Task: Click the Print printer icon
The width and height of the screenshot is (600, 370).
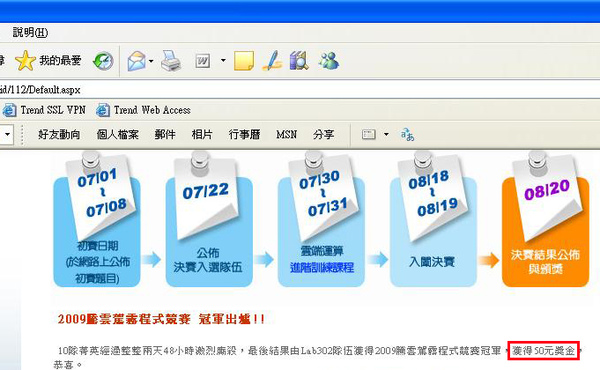Action: pyautogui.click(x=171, y=61)
